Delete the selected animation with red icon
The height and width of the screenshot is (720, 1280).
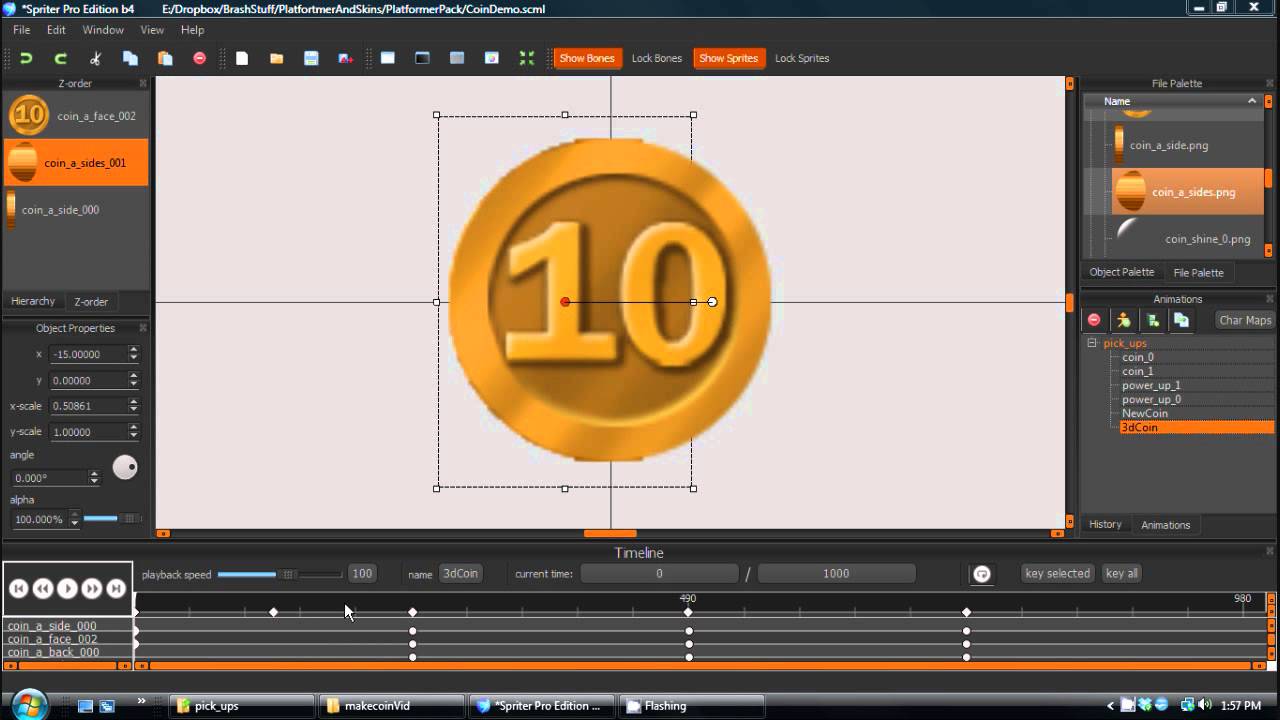point(1094,320)
